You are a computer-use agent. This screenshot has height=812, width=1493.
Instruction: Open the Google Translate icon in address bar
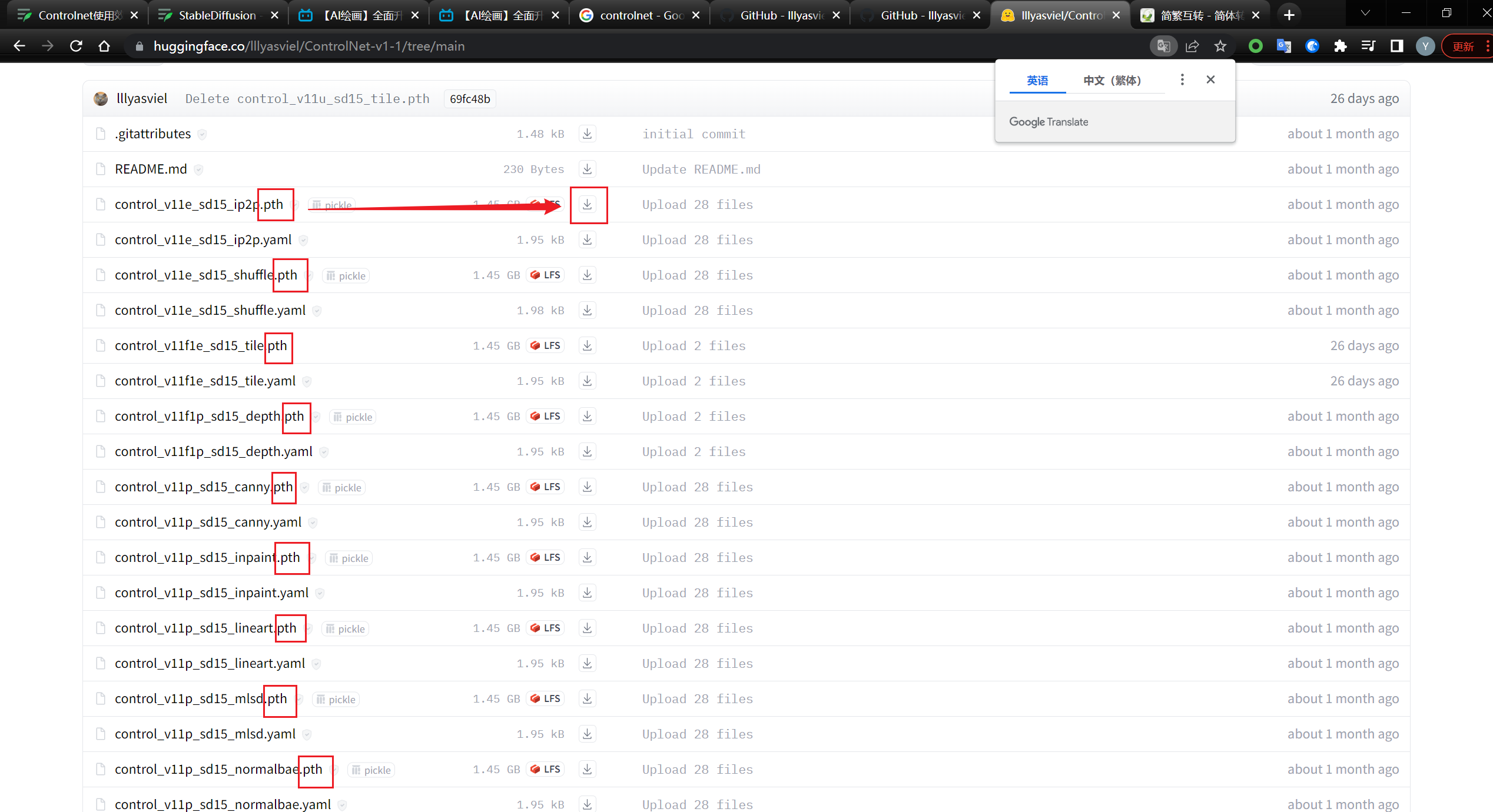pyautogui.click(x=1163, y=46)
